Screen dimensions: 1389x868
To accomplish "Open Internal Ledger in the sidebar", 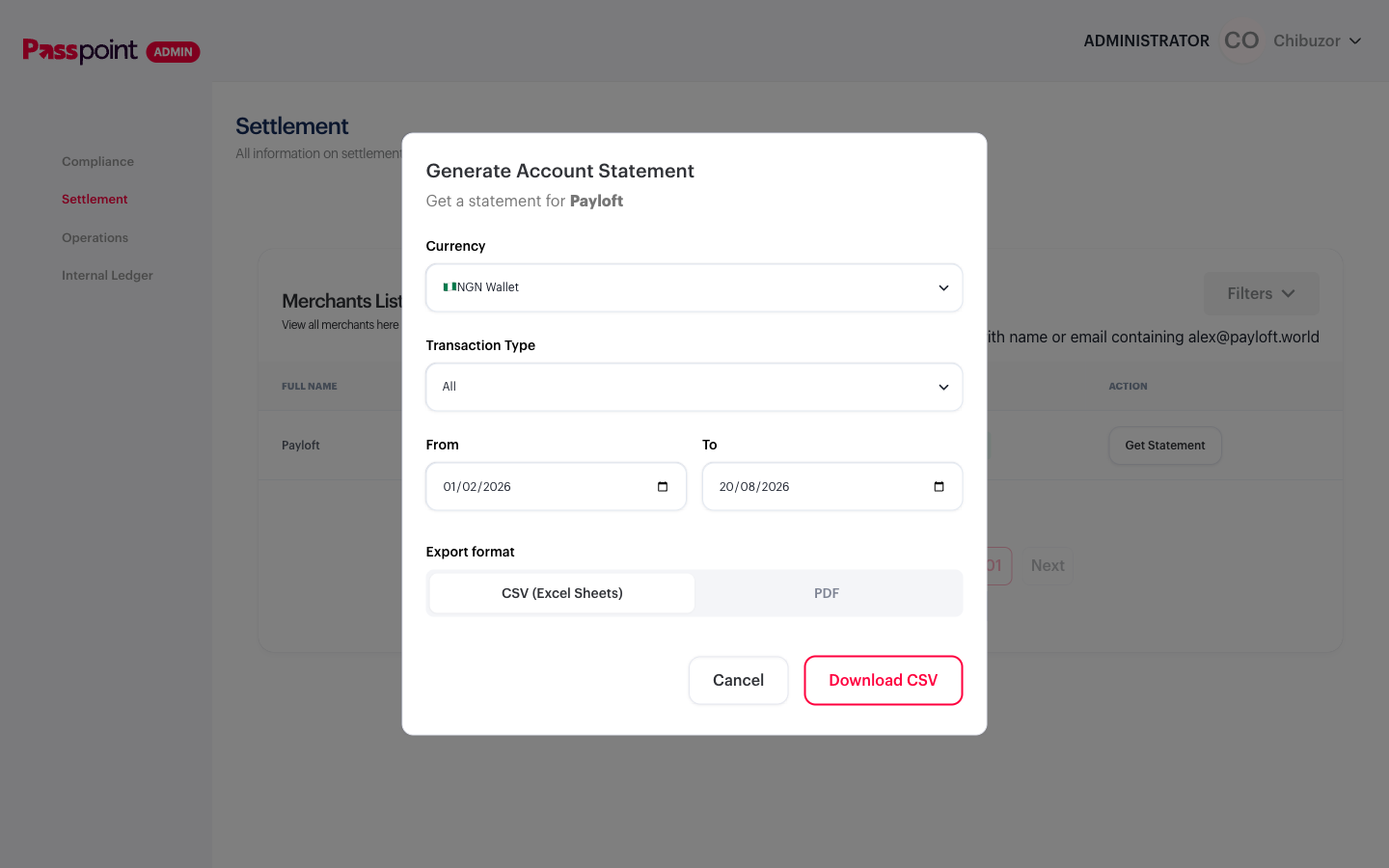I will [107, 276].
